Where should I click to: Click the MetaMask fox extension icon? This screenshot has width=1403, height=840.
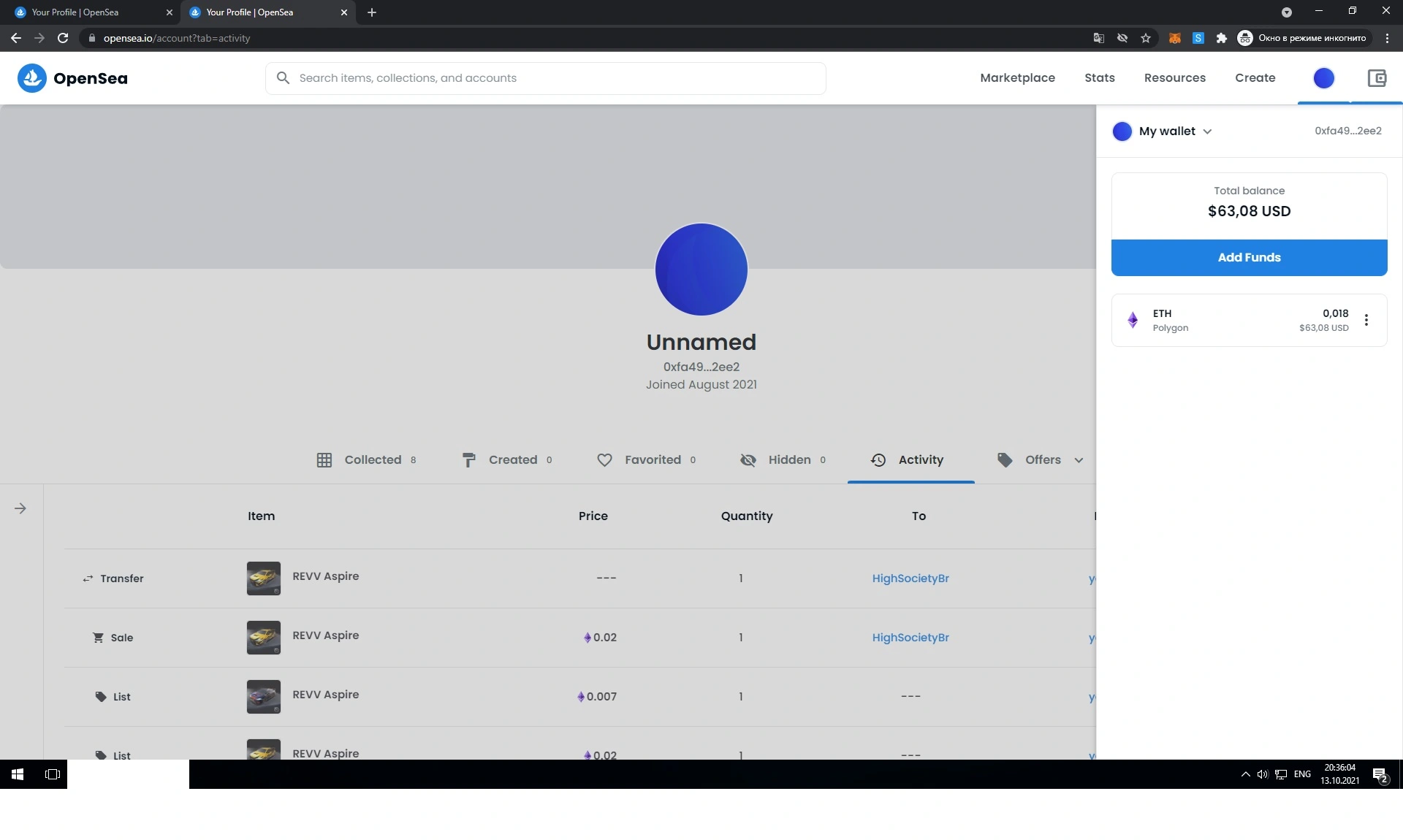point(1174,38)
